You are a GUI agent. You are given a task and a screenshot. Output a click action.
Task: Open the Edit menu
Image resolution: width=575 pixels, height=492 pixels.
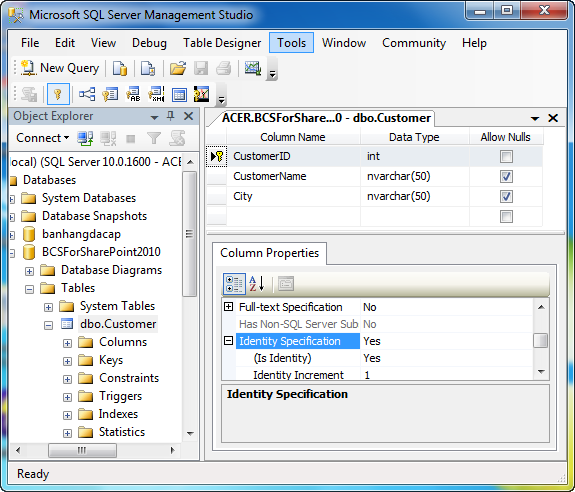pos(65,43)
